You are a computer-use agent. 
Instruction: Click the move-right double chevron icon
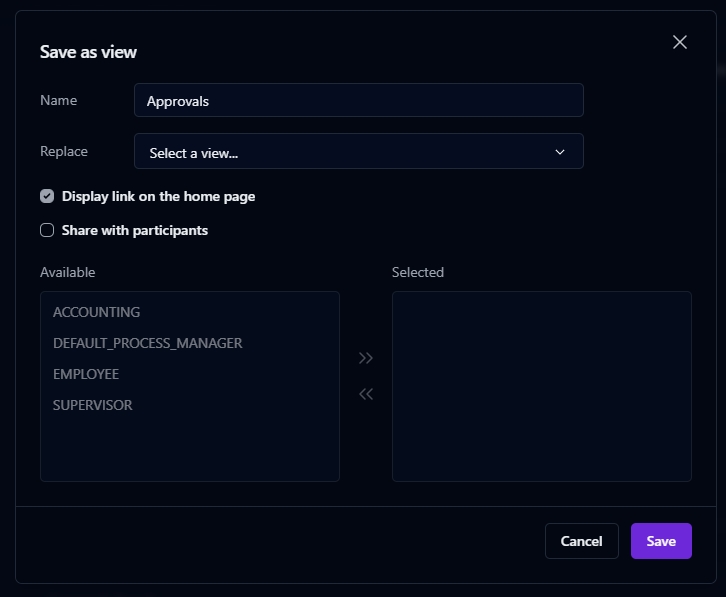(366, 358)
